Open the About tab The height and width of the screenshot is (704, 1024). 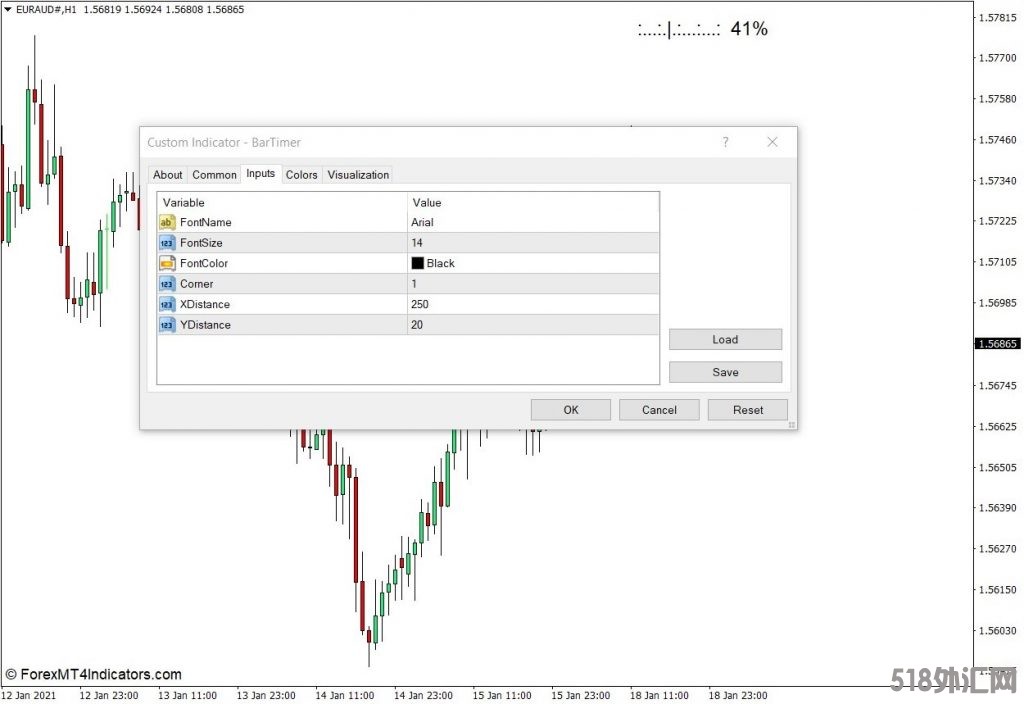tap(168, 175)
